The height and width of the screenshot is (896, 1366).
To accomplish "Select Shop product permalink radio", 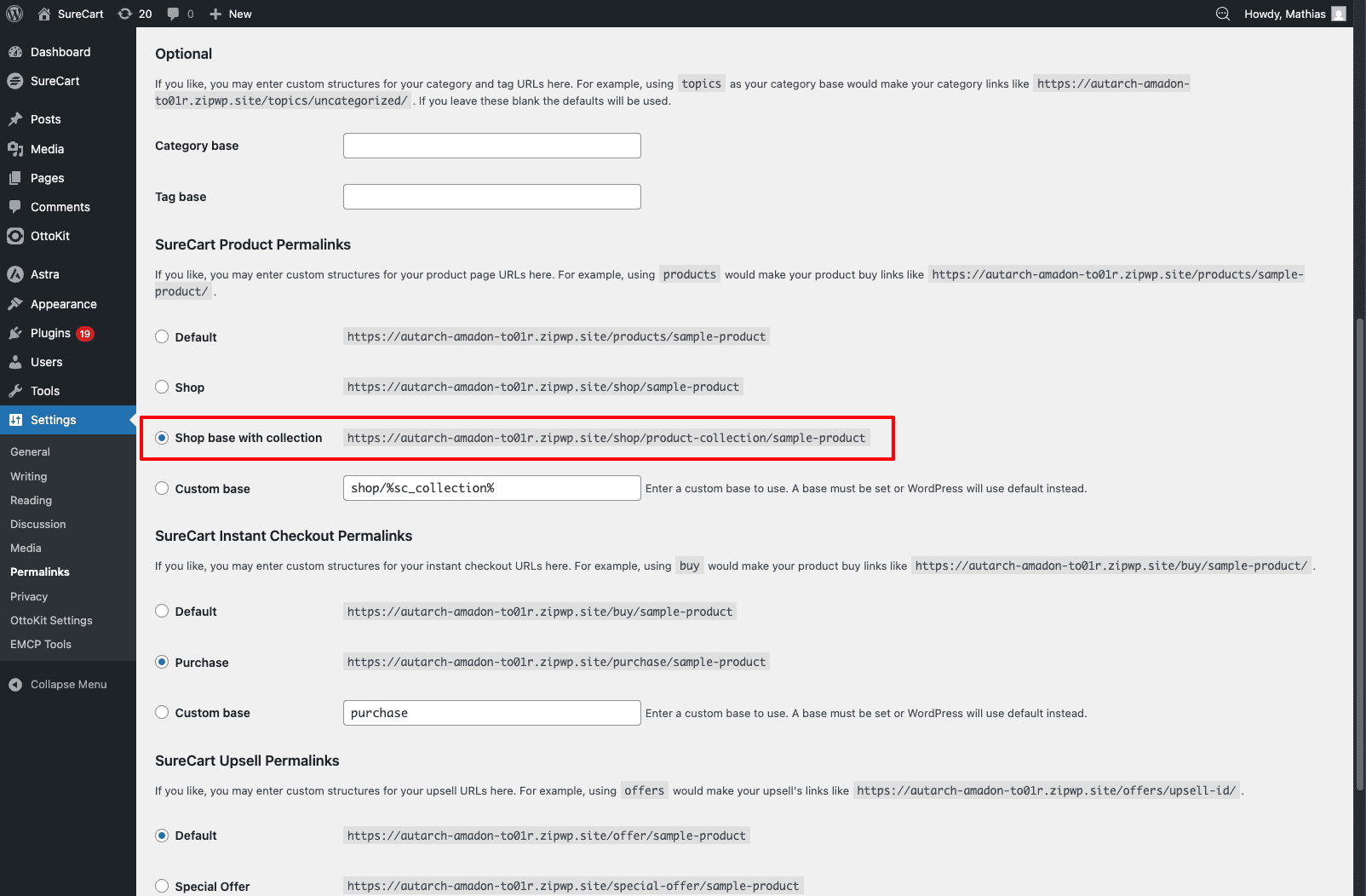I will pos(162,387).
